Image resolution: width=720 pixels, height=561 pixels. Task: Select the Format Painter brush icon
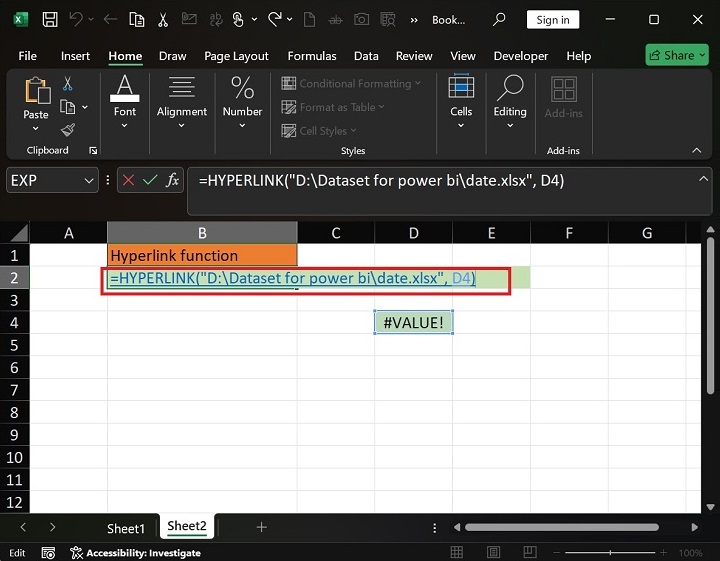click(x=68, y=130)
